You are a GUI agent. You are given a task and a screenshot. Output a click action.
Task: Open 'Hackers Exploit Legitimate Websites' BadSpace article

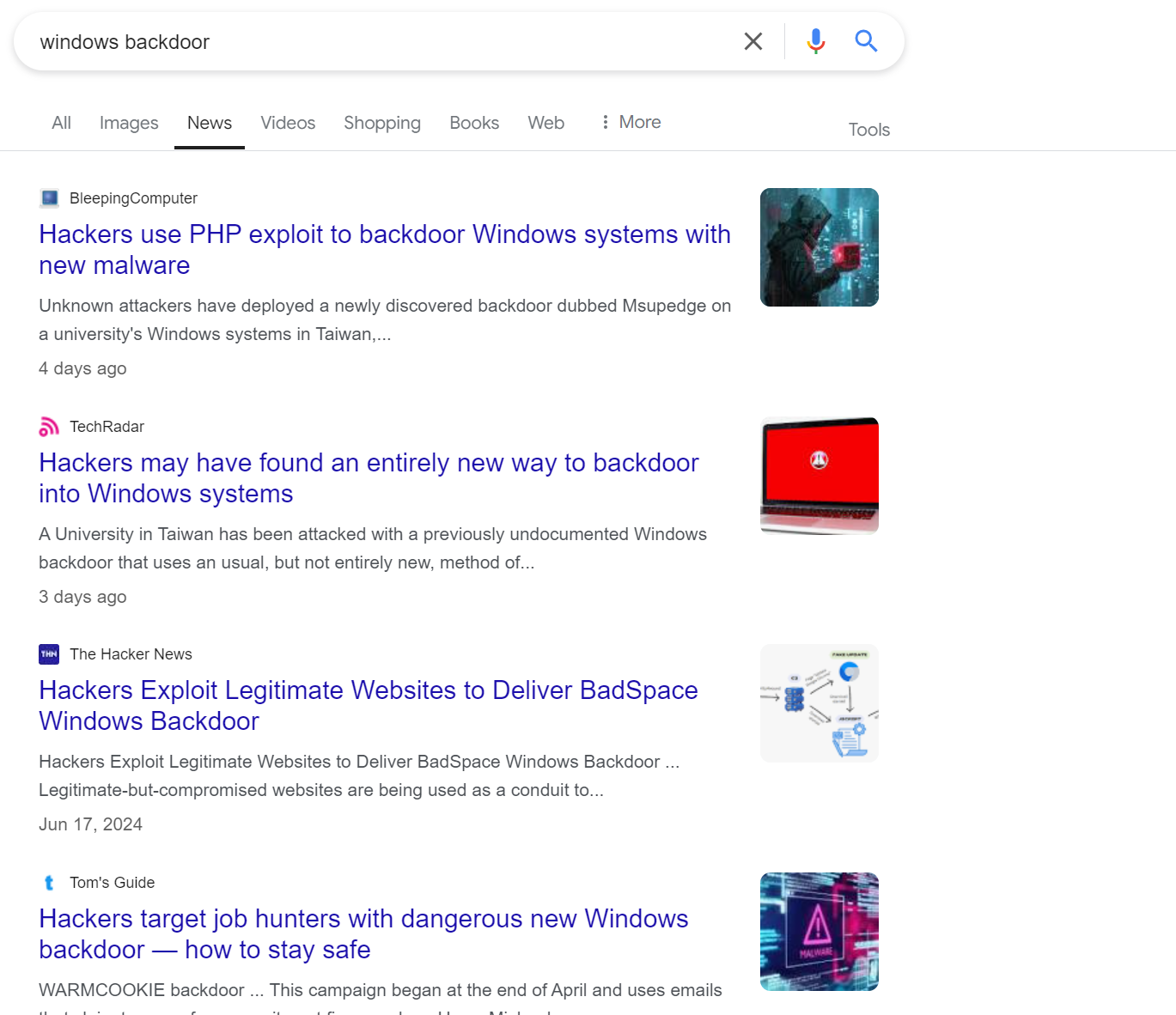click(369, 706)
